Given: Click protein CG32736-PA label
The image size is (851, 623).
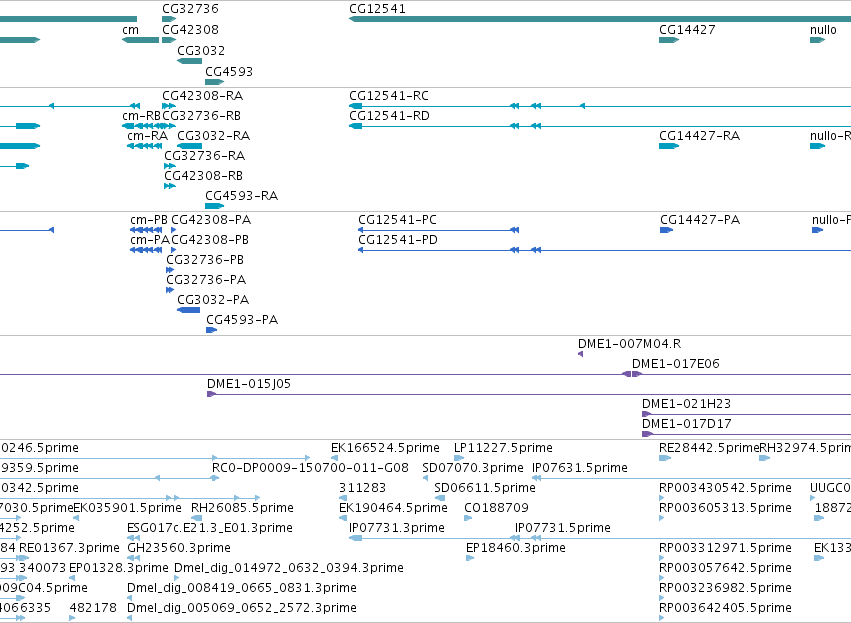Looking at the screenshot, I should pyautogui.click(x=206, y=280).
